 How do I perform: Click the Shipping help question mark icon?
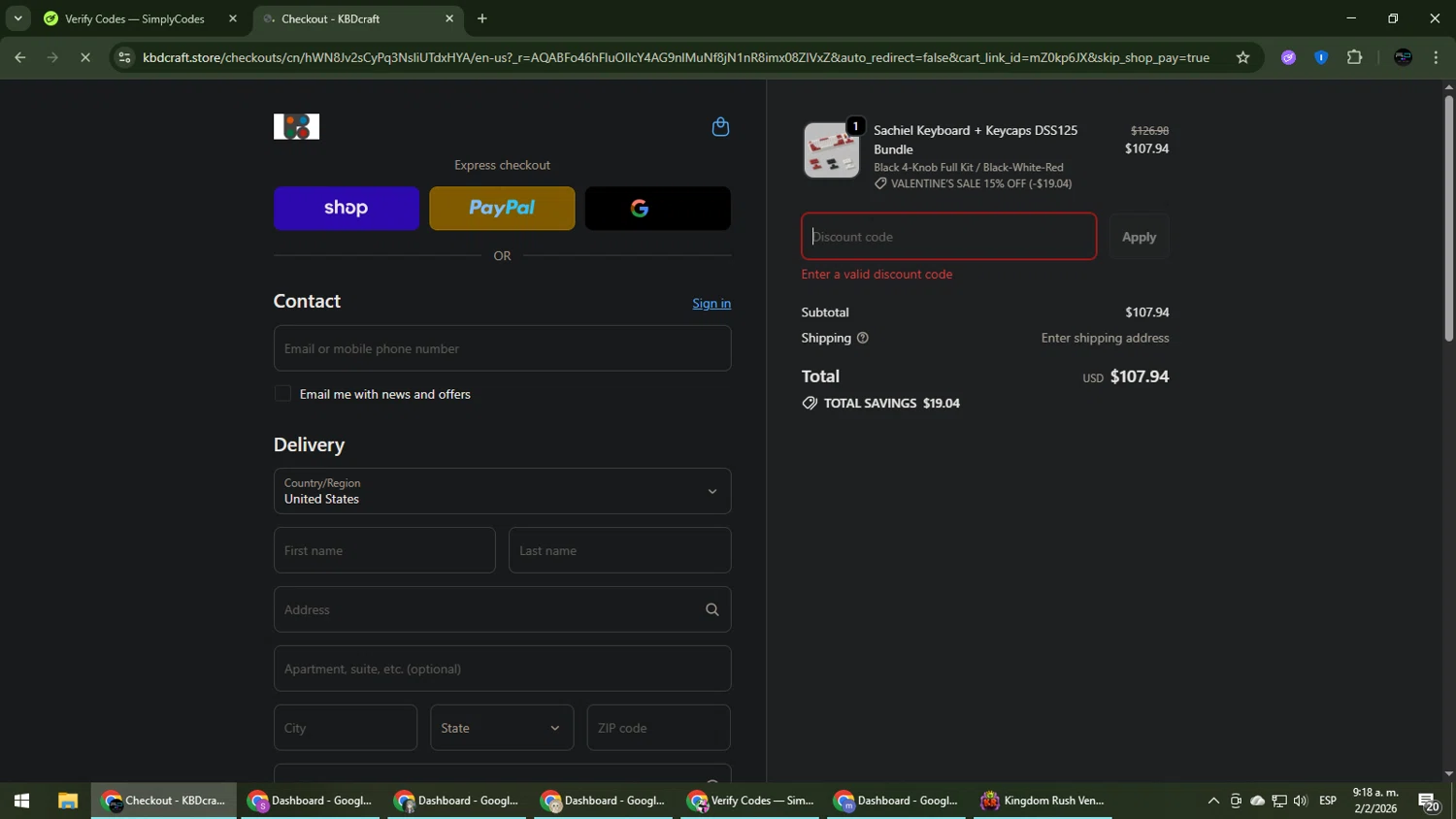pos(863,338)
